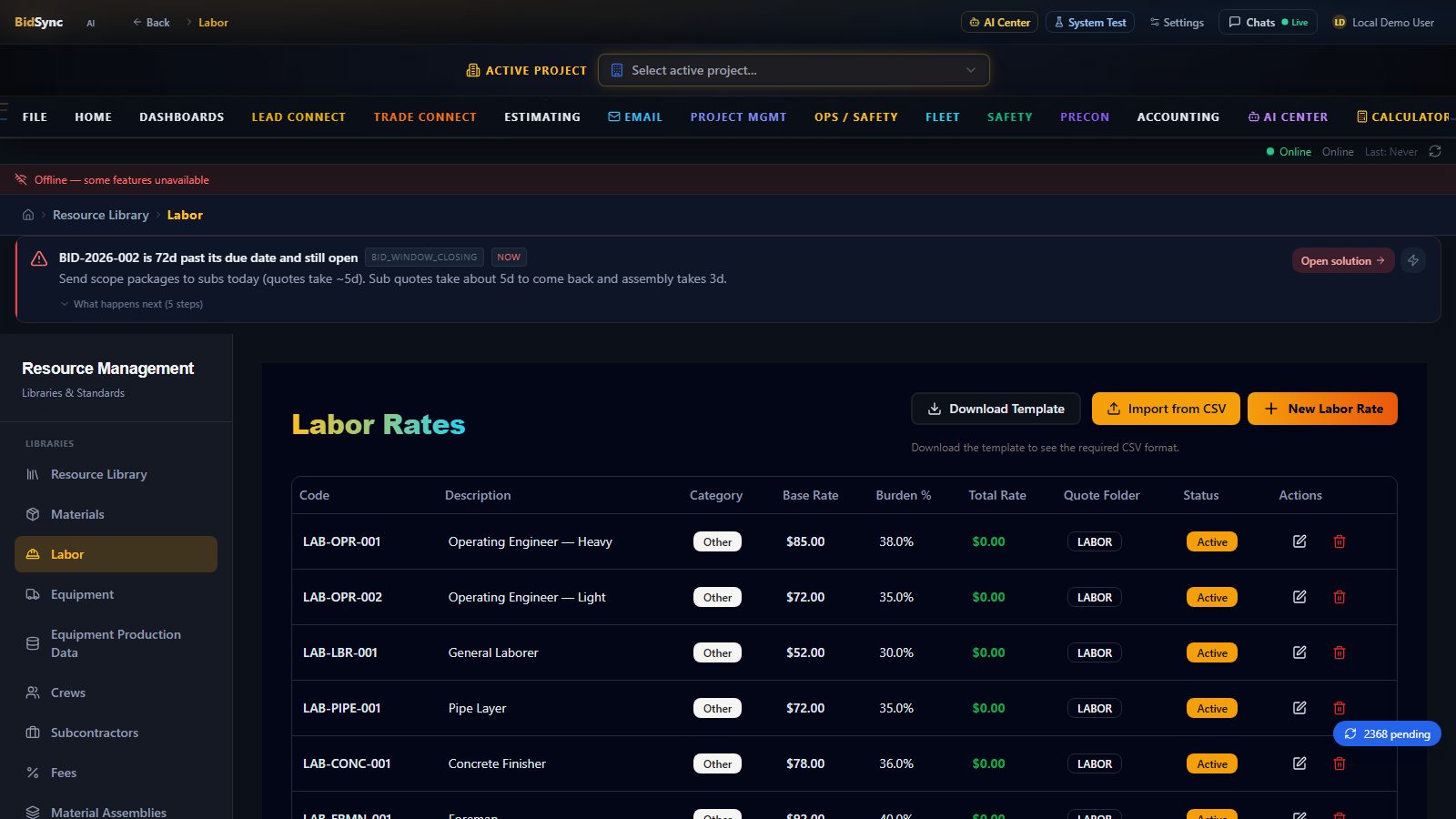The height and width of the screenshot is (819, 1456).
Task: Click LABOR quote folder tag for LAB-PIPE-001
Action: 1094,708
